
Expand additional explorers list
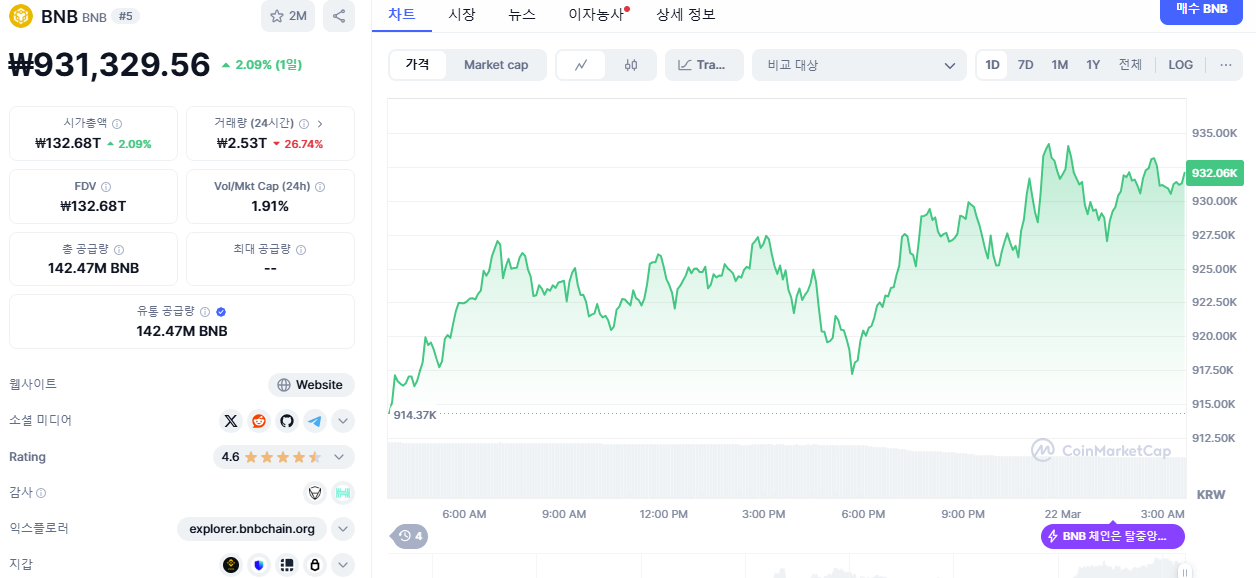point(343,529)
